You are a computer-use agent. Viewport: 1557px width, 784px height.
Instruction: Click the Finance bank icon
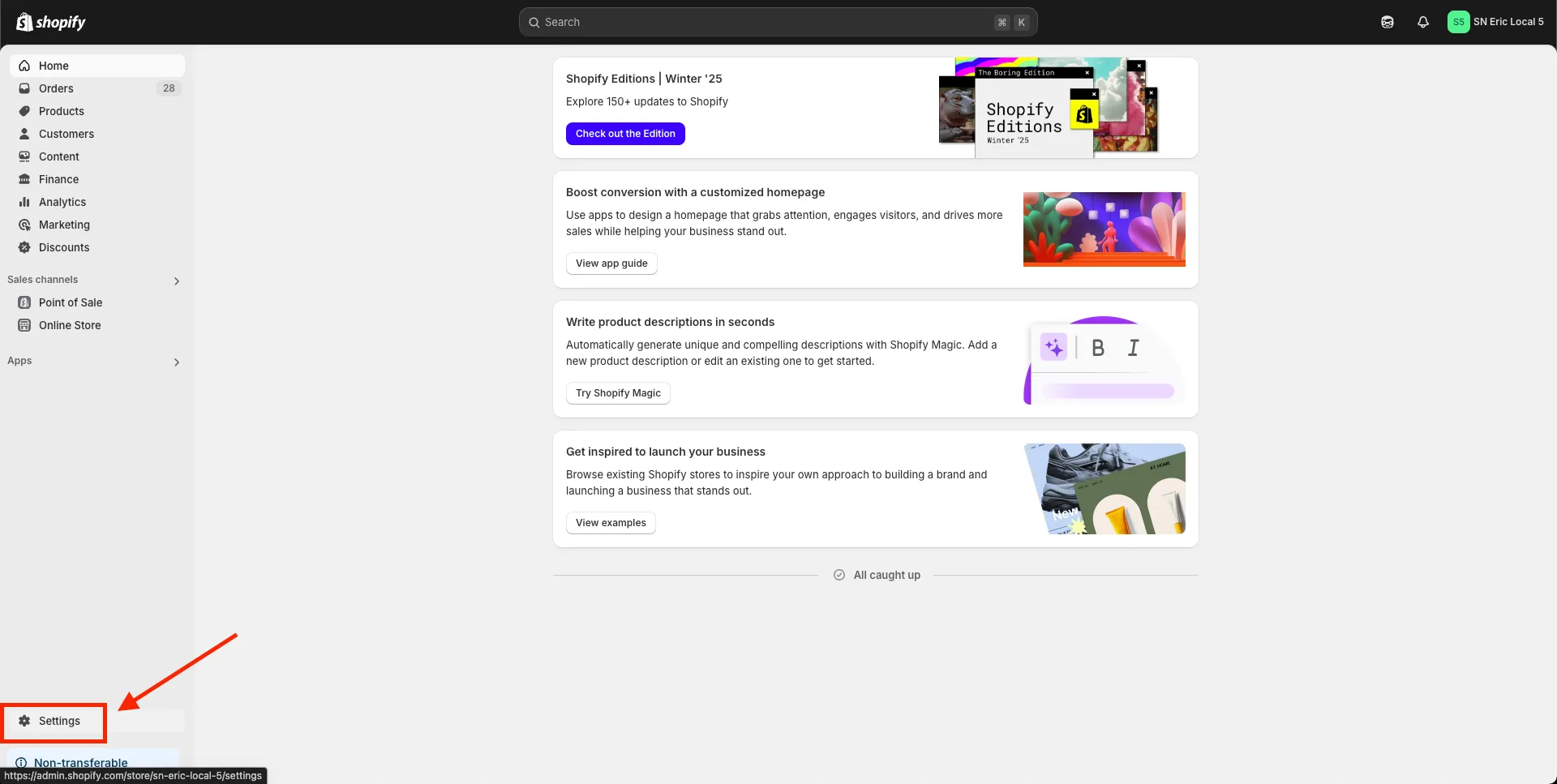point(24,179)
